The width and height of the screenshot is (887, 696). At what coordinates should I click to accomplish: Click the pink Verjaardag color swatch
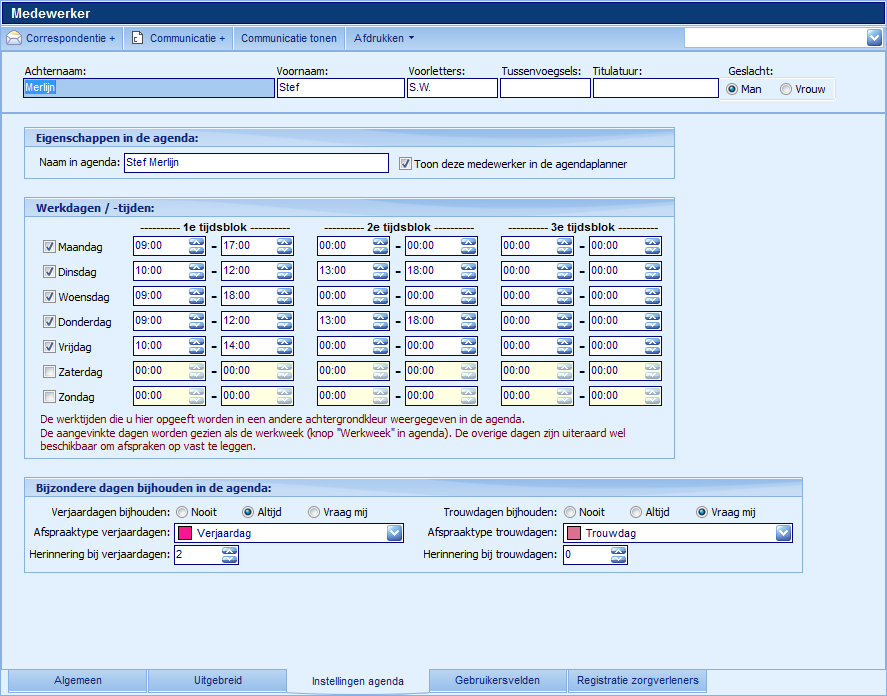tap(185, 533)
